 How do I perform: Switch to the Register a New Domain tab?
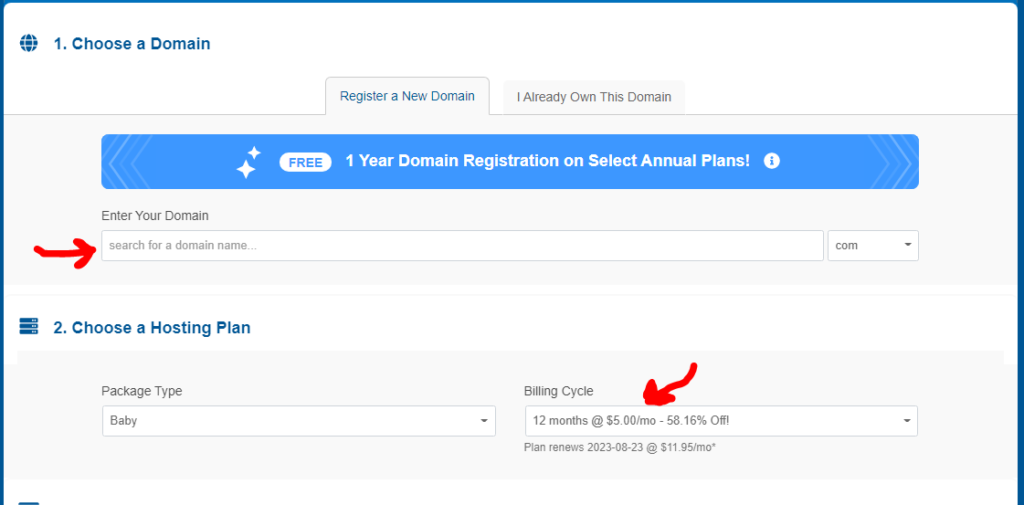pos(407,96)
